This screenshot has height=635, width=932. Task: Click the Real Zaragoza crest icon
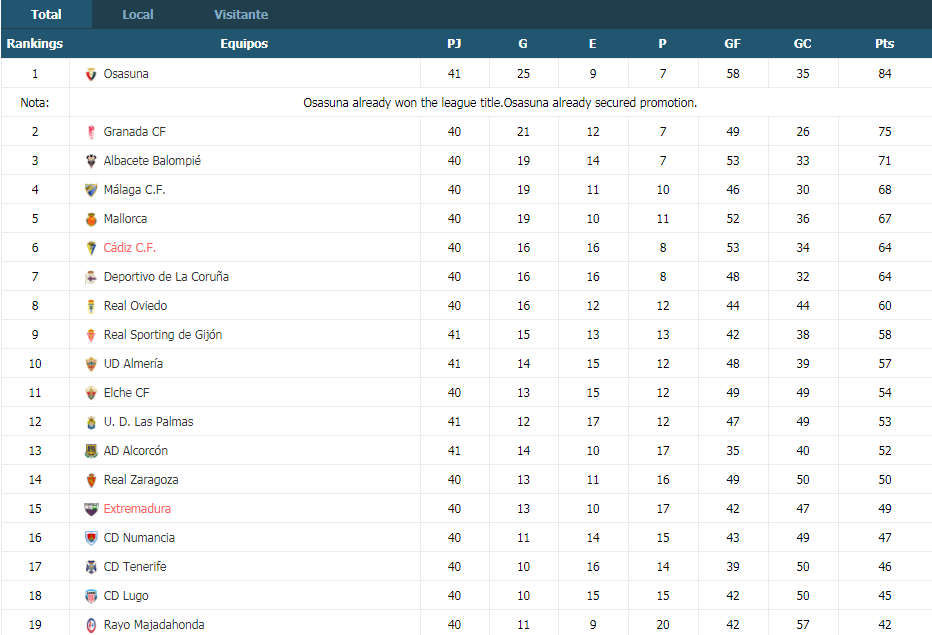coord(91,480)
